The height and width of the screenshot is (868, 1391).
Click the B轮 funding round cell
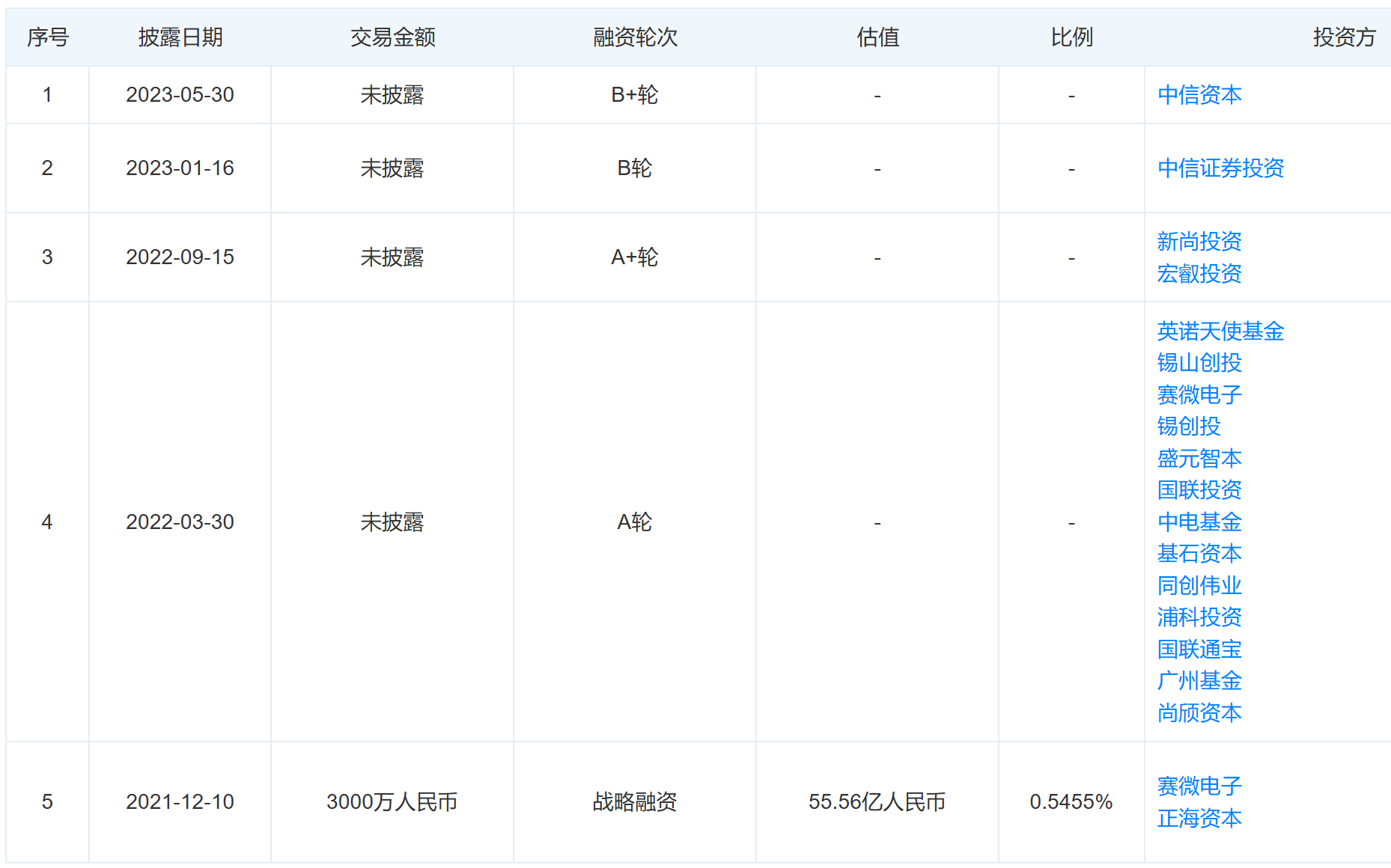(635, 168)
